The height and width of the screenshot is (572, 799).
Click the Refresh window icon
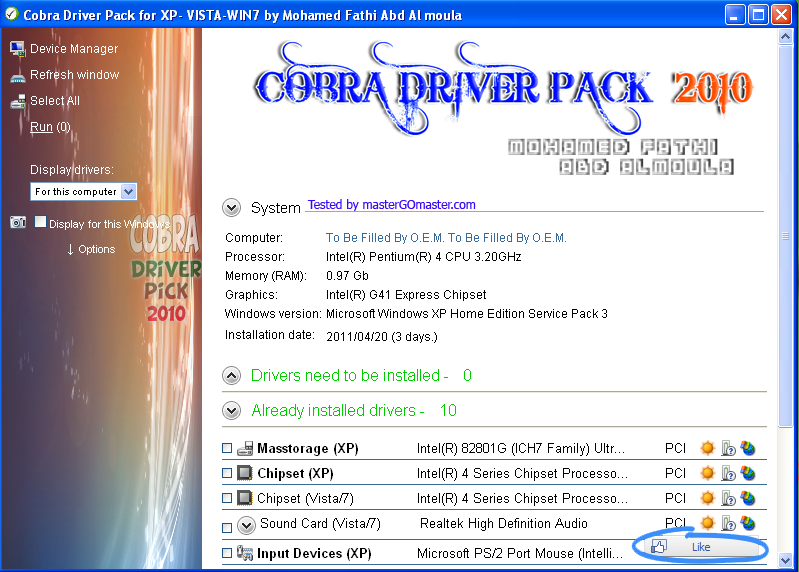[18, 77]
